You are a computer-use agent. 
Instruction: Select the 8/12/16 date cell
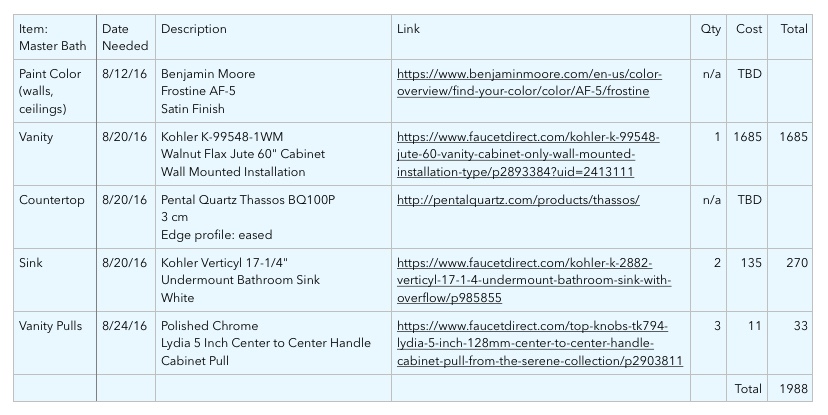tap(126, 91)
